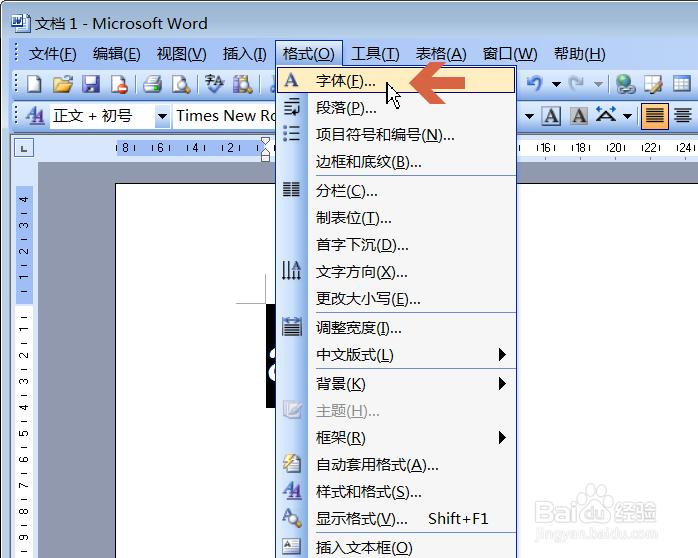
Task: Click the Permission icon with red stop sign
Action: click(x=119, y=84)
